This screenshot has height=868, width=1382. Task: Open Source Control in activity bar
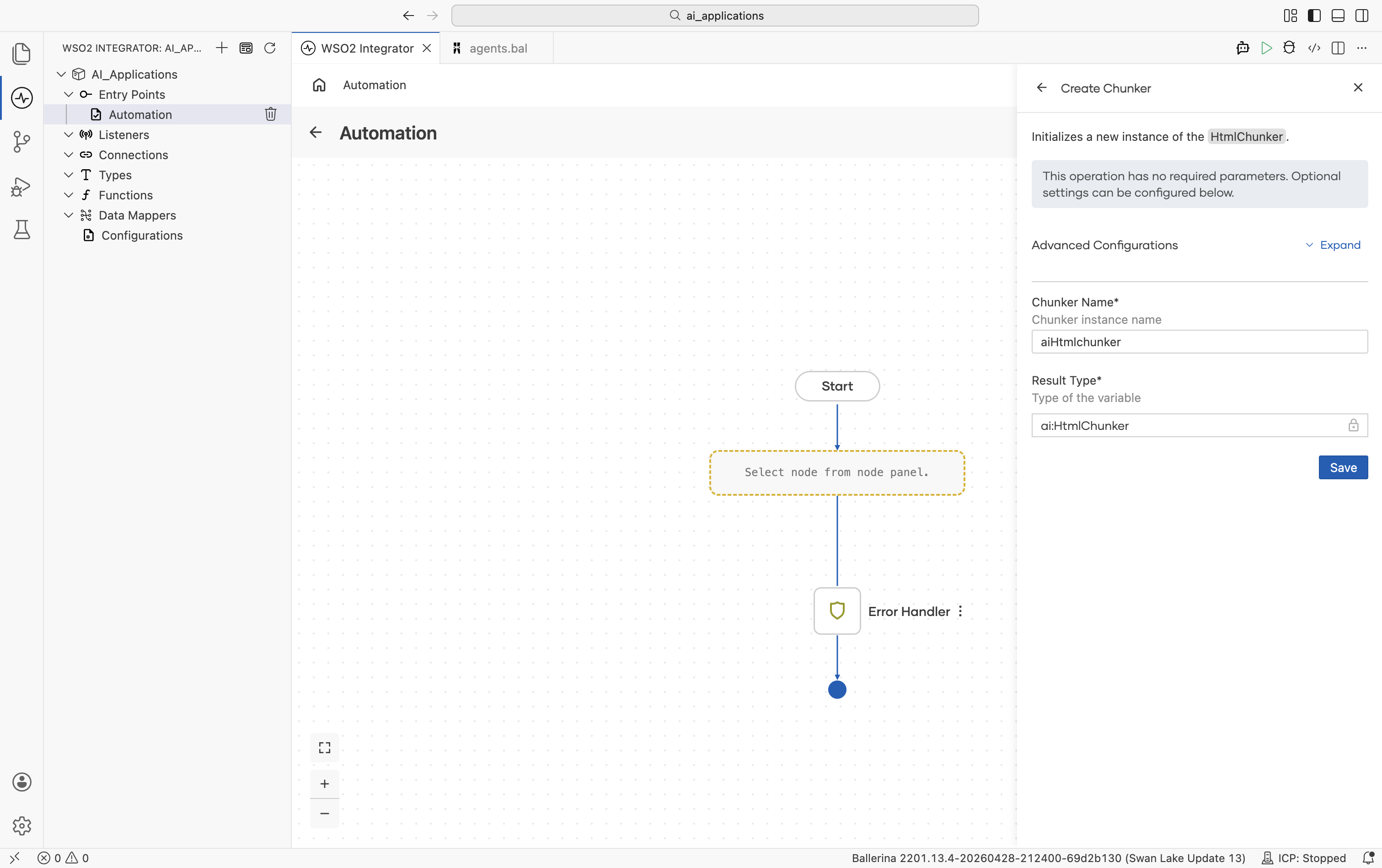[21, 141]
